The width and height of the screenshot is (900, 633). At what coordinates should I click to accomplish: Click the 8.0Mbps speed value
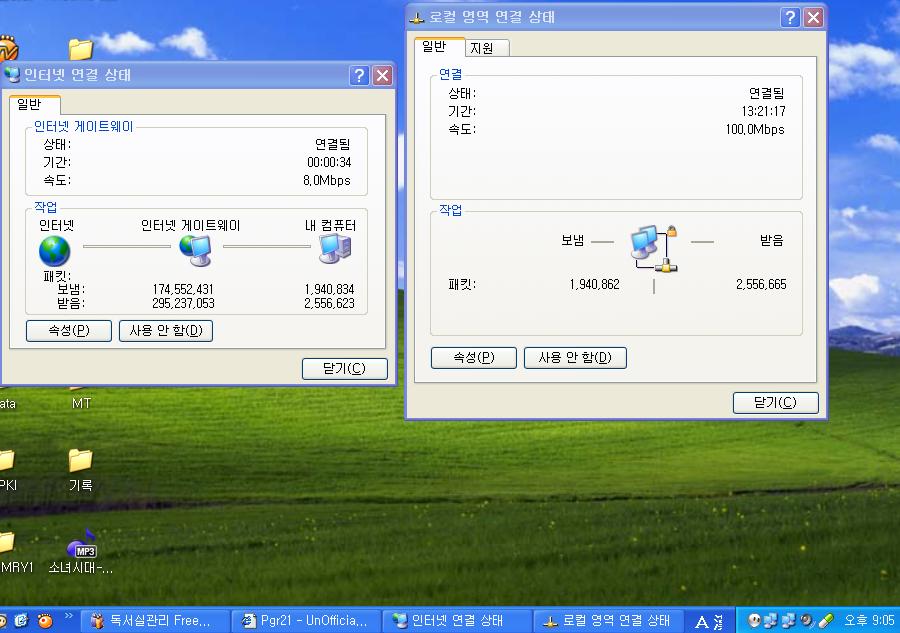(x=327, y=181)
